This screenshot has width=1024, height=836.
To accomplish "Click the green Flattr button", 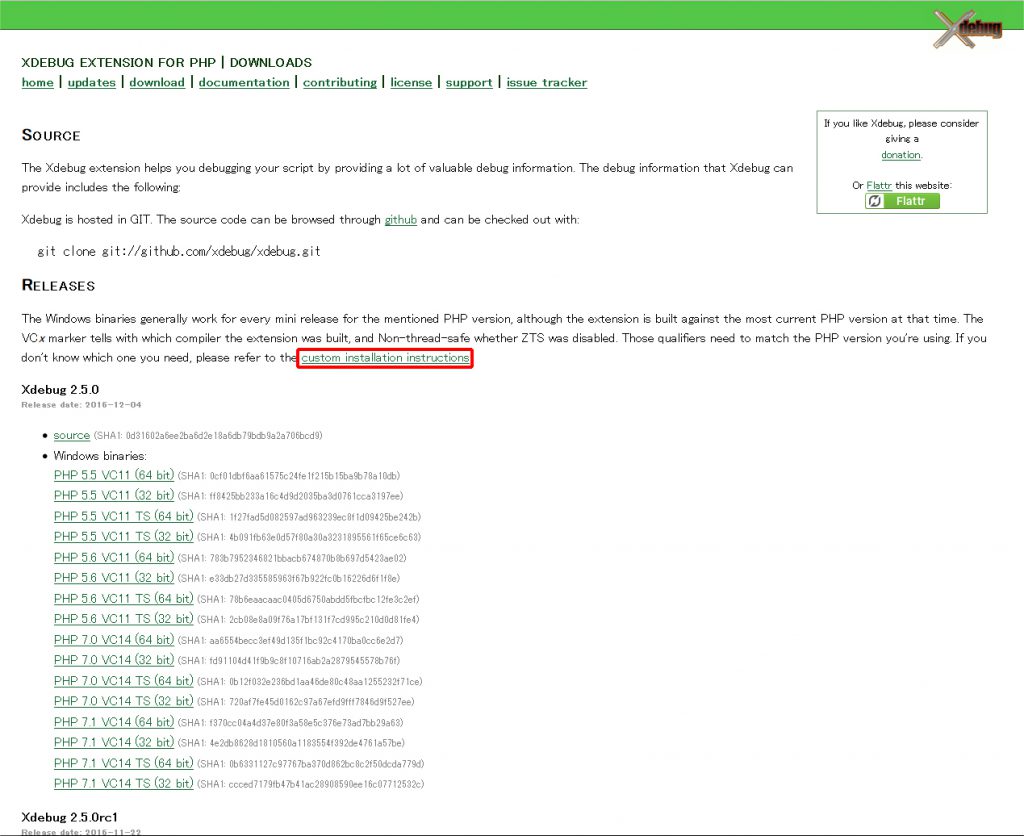I will click(x=902, y=201).
